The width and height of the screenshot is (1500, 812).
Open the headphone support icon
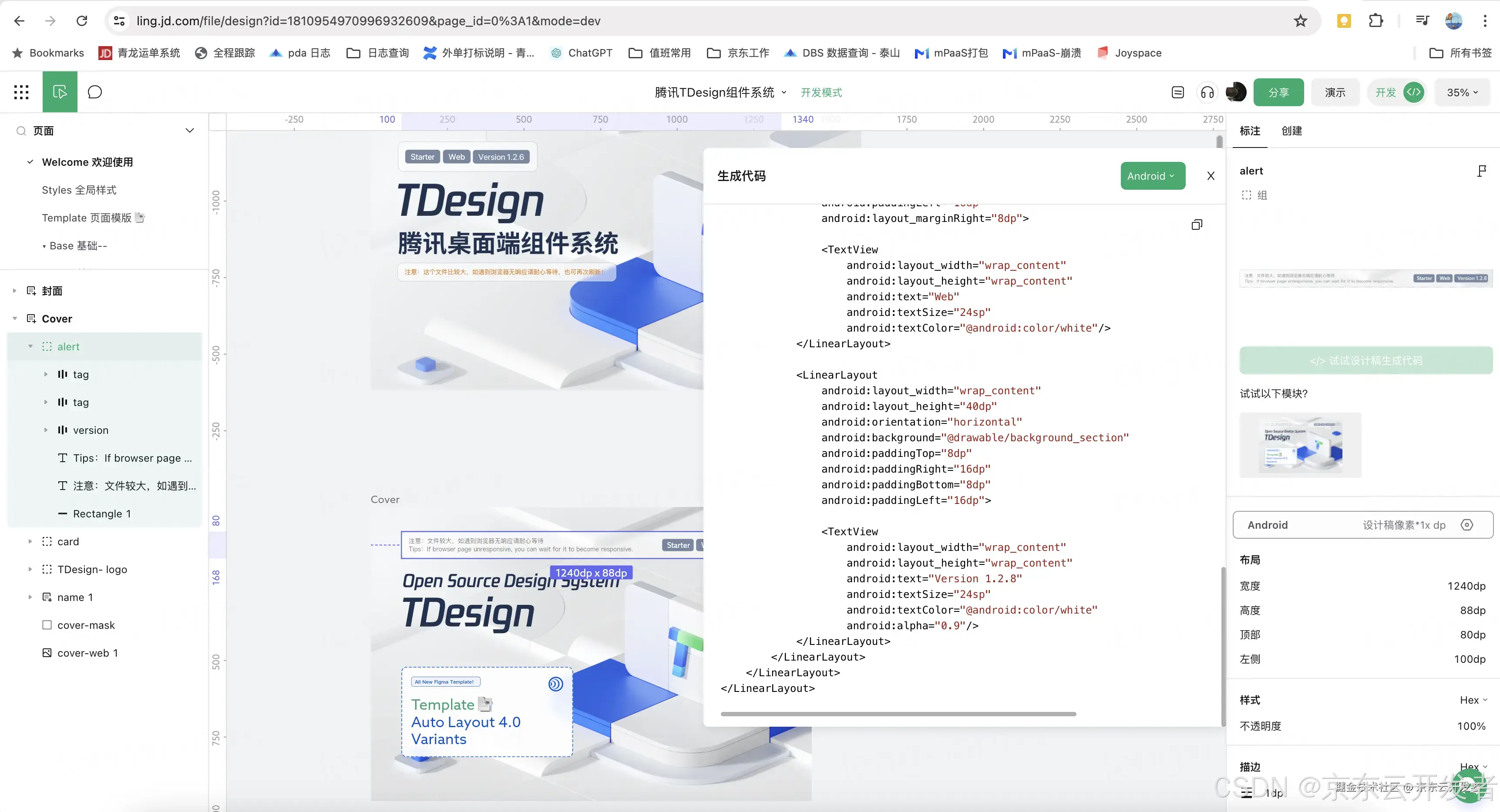[x=1207, y=93]
